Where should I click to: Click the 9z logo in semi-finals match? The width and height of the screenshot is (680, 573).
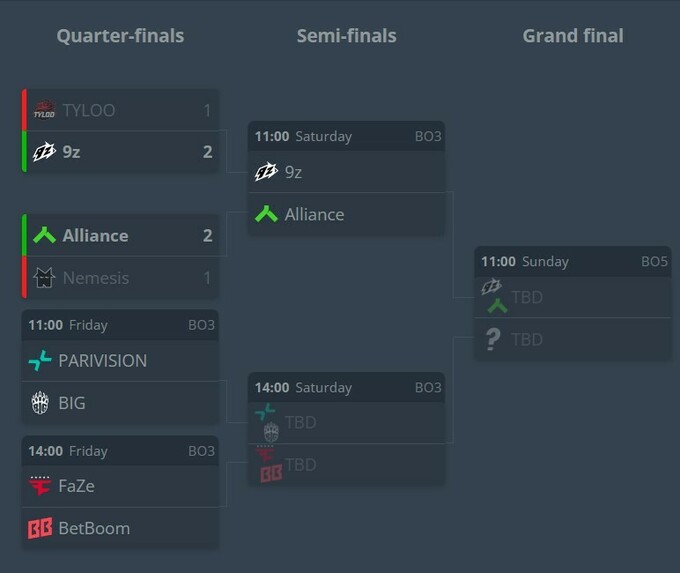[x=266, y=172]
